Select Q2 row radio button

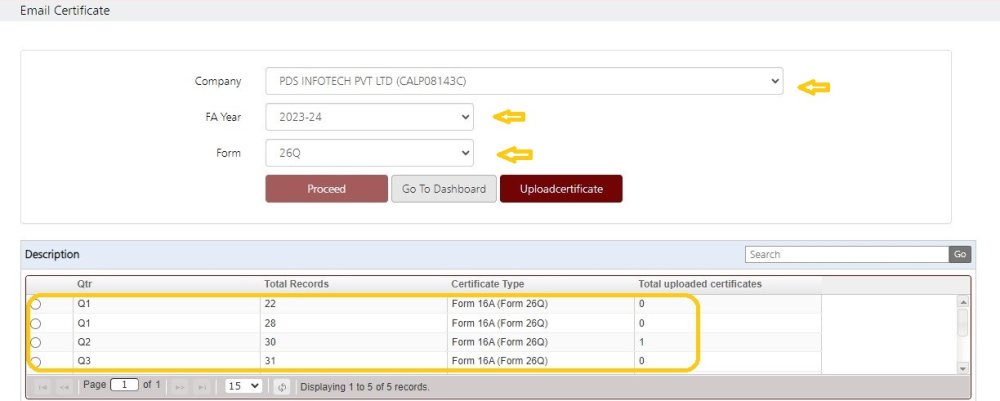coord(36,342)
